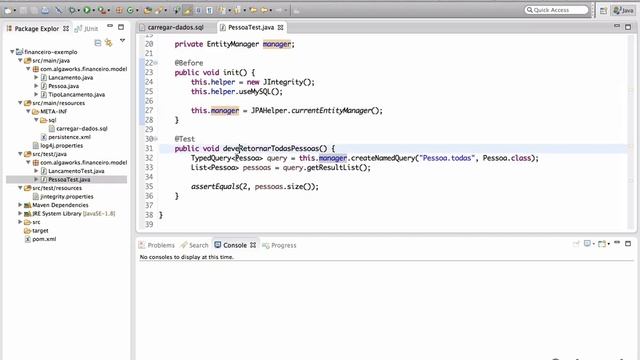Click the New Java Package icon
The image size is (640, 360).
(x=119, y=10)
